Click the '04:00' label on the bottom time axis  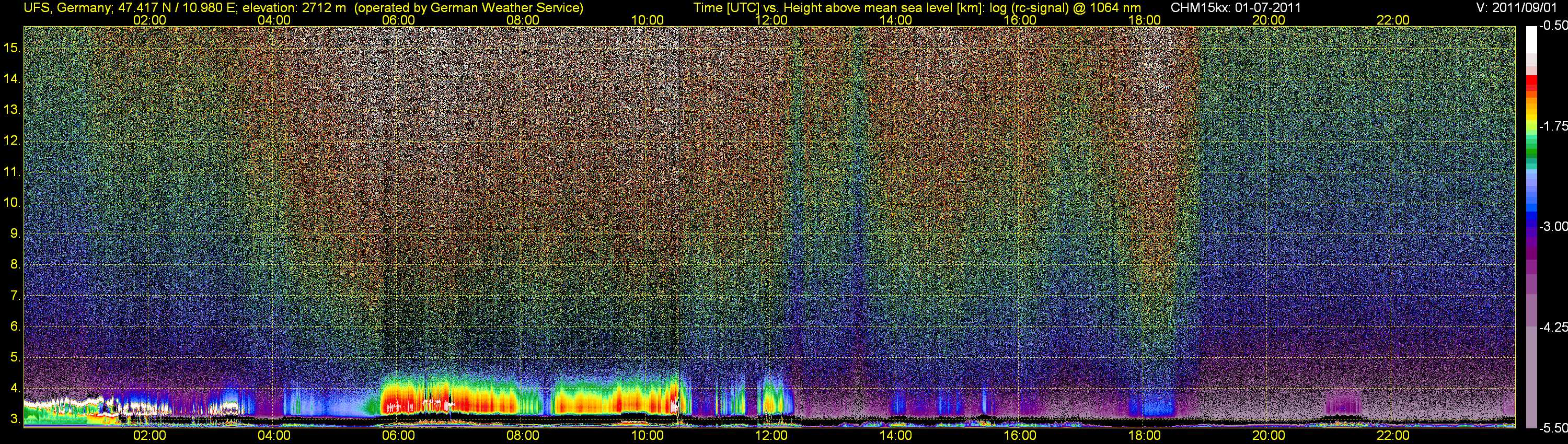[274, 436]
